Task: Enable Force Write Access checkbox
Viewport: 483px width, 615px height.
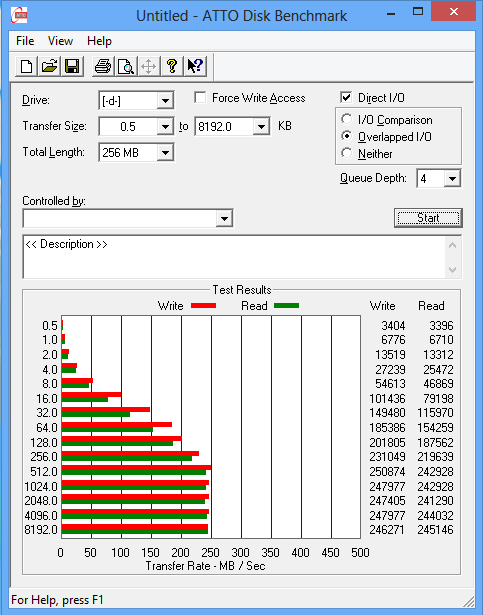Action: 200,97
